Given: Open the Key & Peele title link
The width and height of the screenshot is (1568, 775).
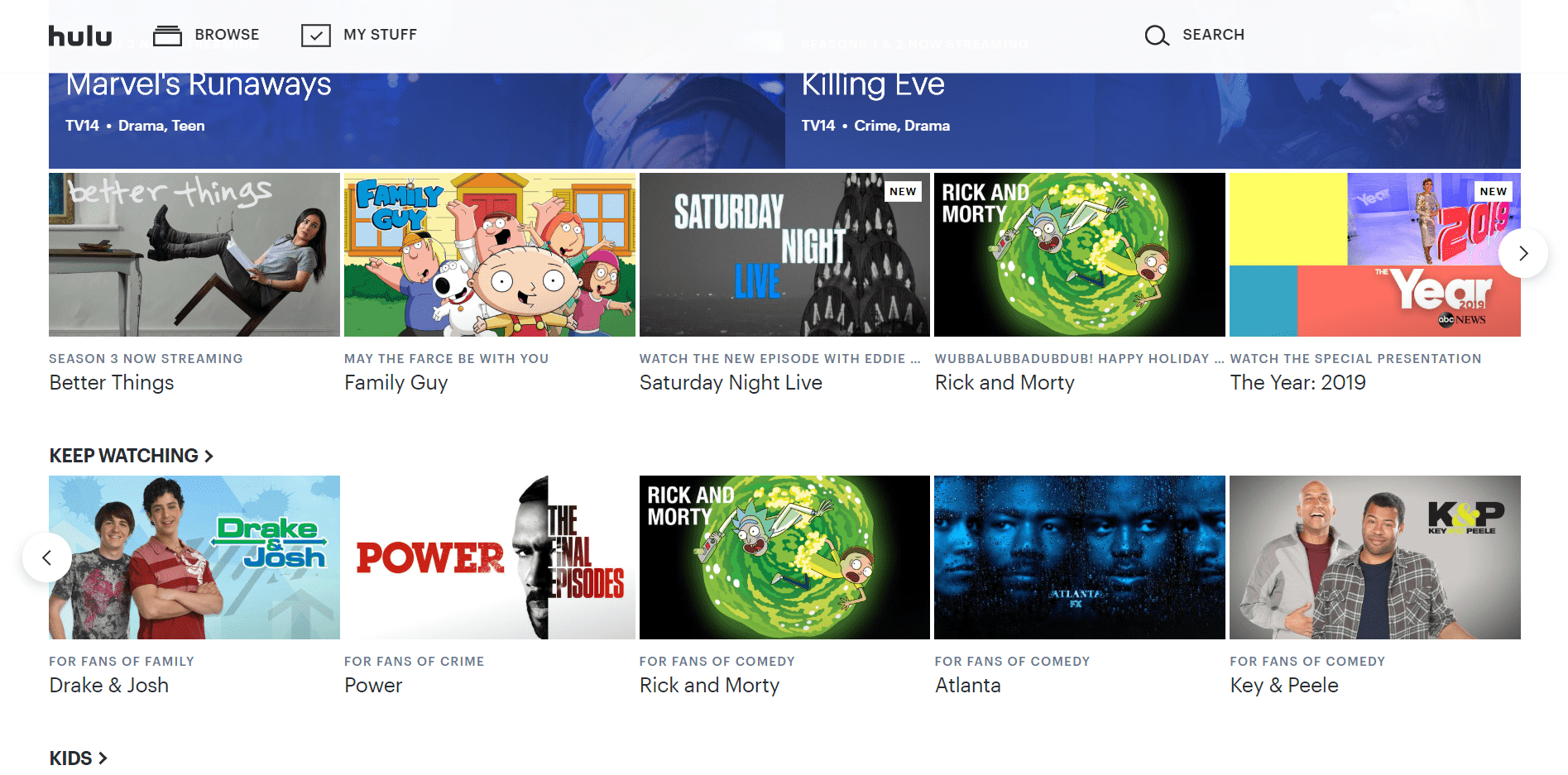Looking at the screenshot, I should (x=1284, y=686).
